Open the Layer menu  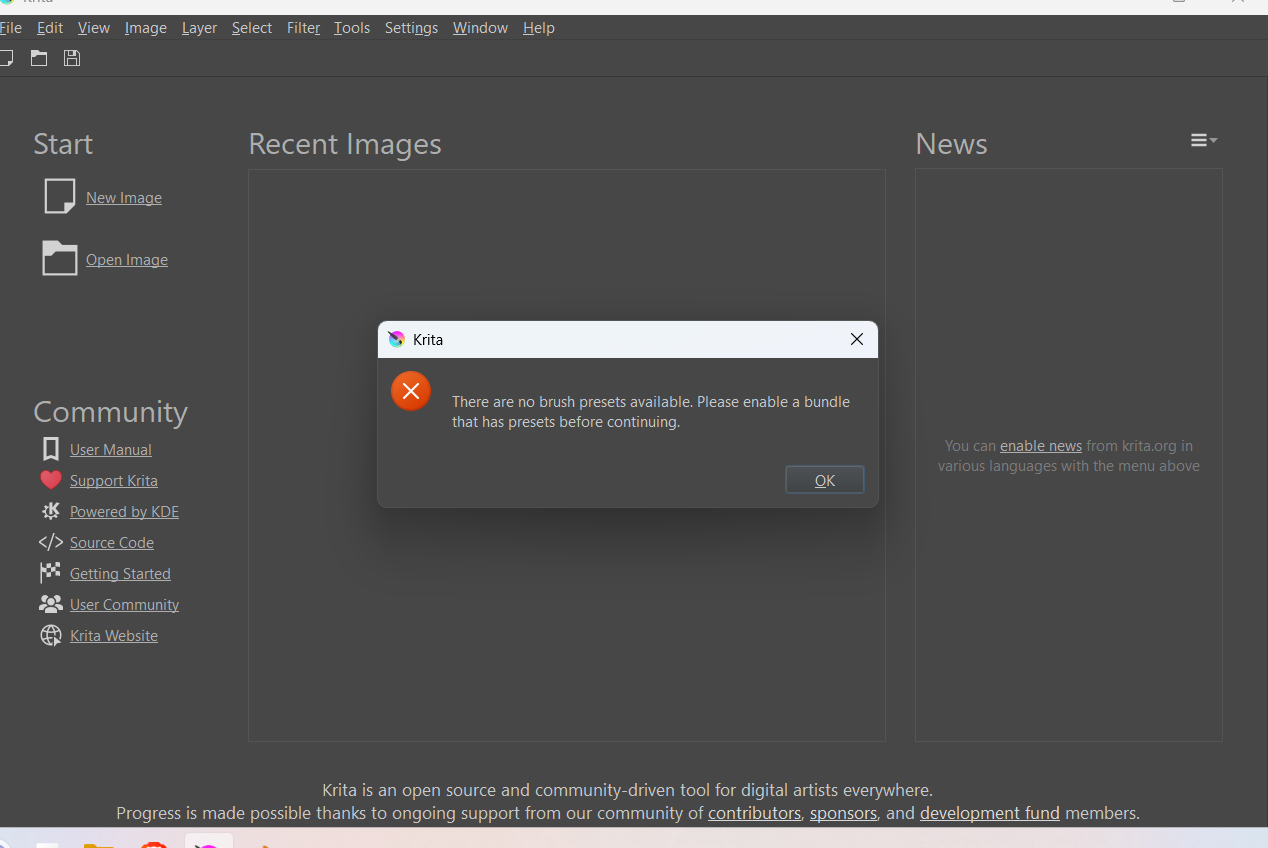[199, 28]
